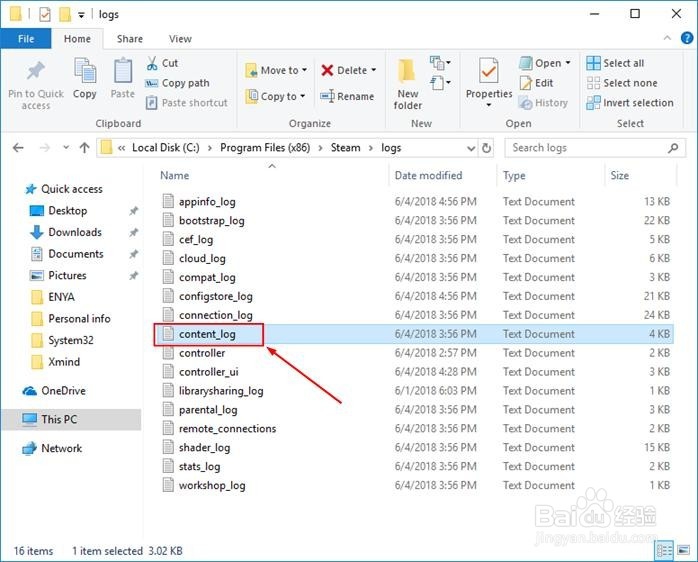Select OneDrive in navigation pane
Image resolution: width=698 pixels, height=562 pixels.
pos(54,391)
